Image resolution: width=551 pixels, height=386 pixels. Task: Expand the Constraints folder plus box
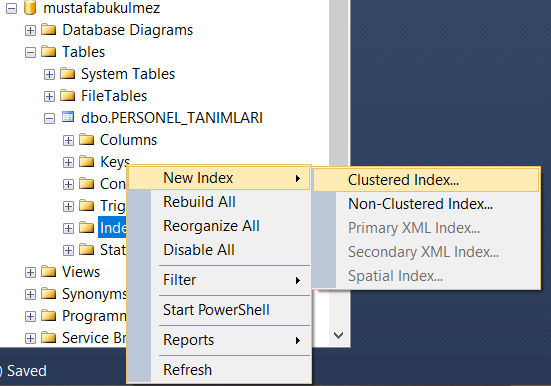pos(68,184)
